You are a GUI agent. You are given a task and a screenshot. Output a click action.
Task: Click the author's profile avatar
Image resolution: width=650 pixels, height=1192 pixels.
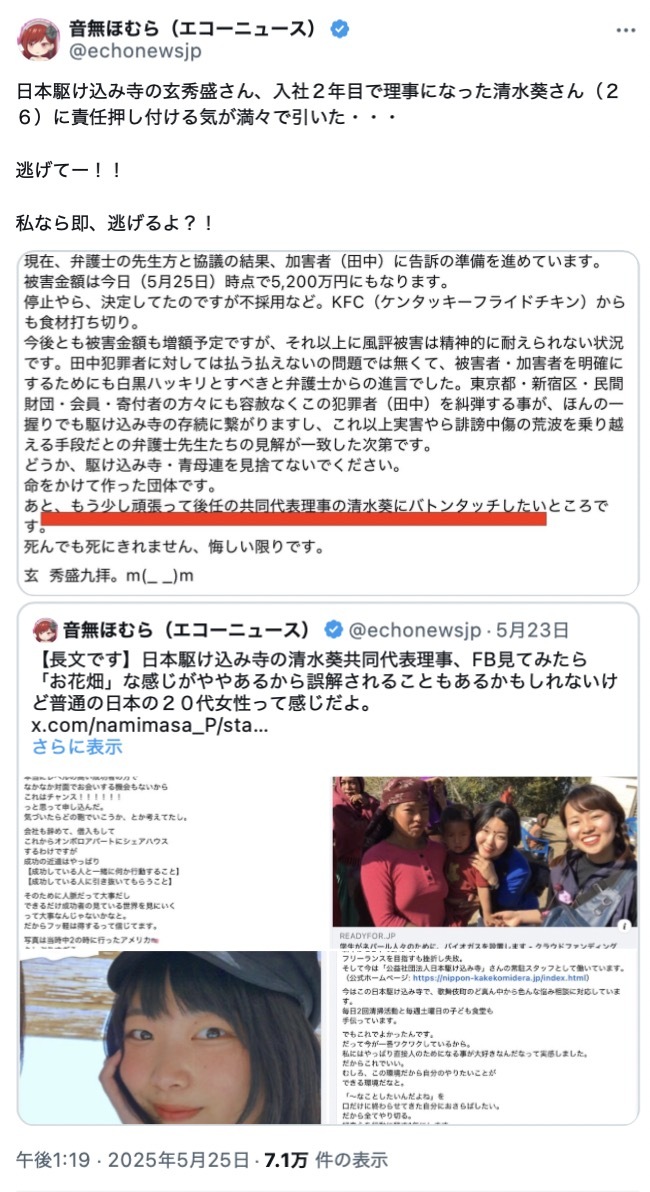pos(39,40)
